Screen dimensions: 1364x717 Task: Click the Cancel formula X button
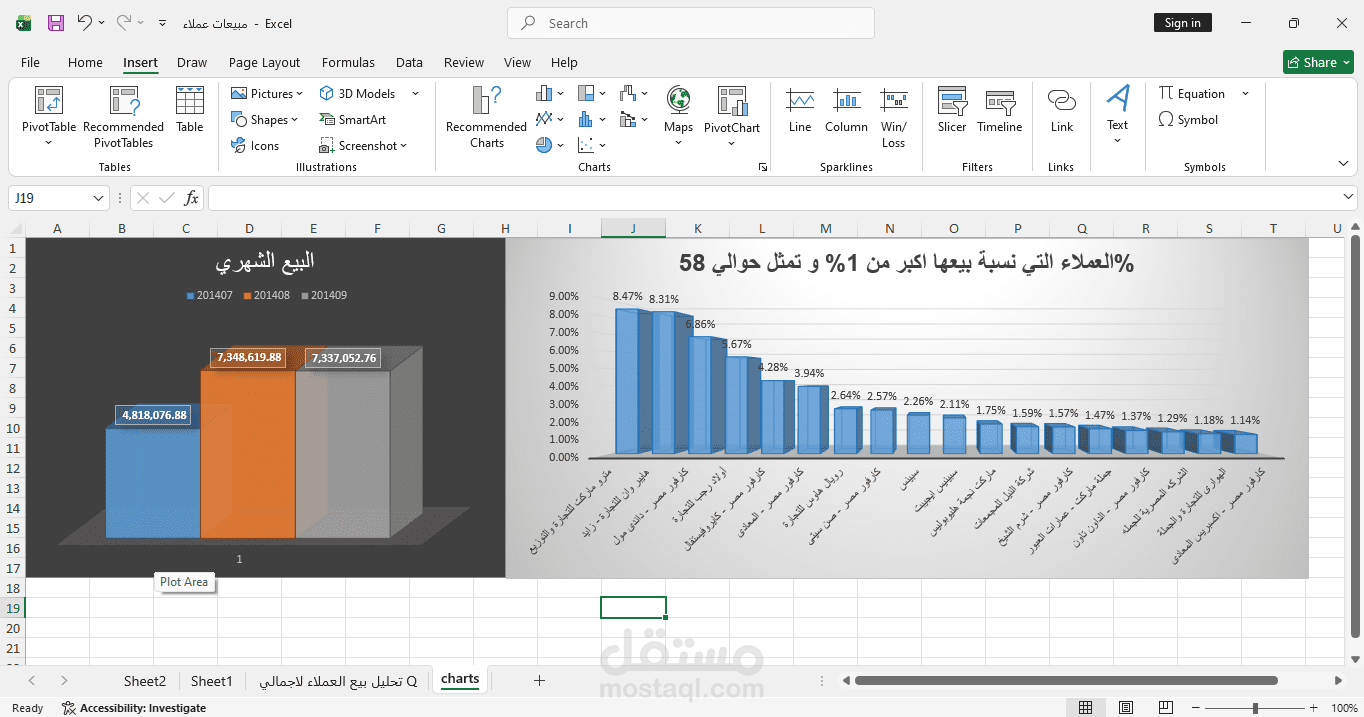[142, 198]
